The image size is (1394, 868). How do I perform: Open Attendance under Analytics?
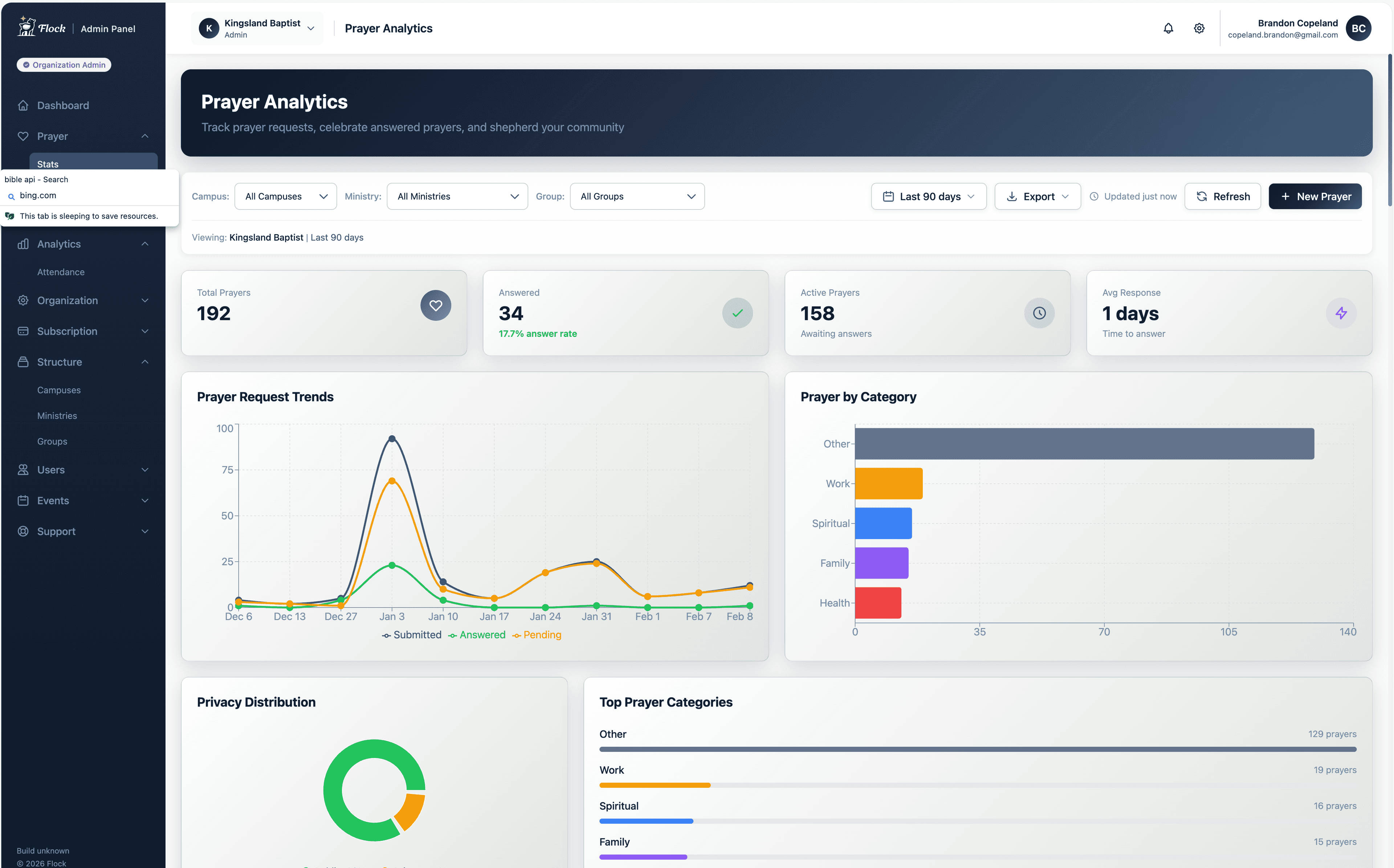(x=61, y=272)
